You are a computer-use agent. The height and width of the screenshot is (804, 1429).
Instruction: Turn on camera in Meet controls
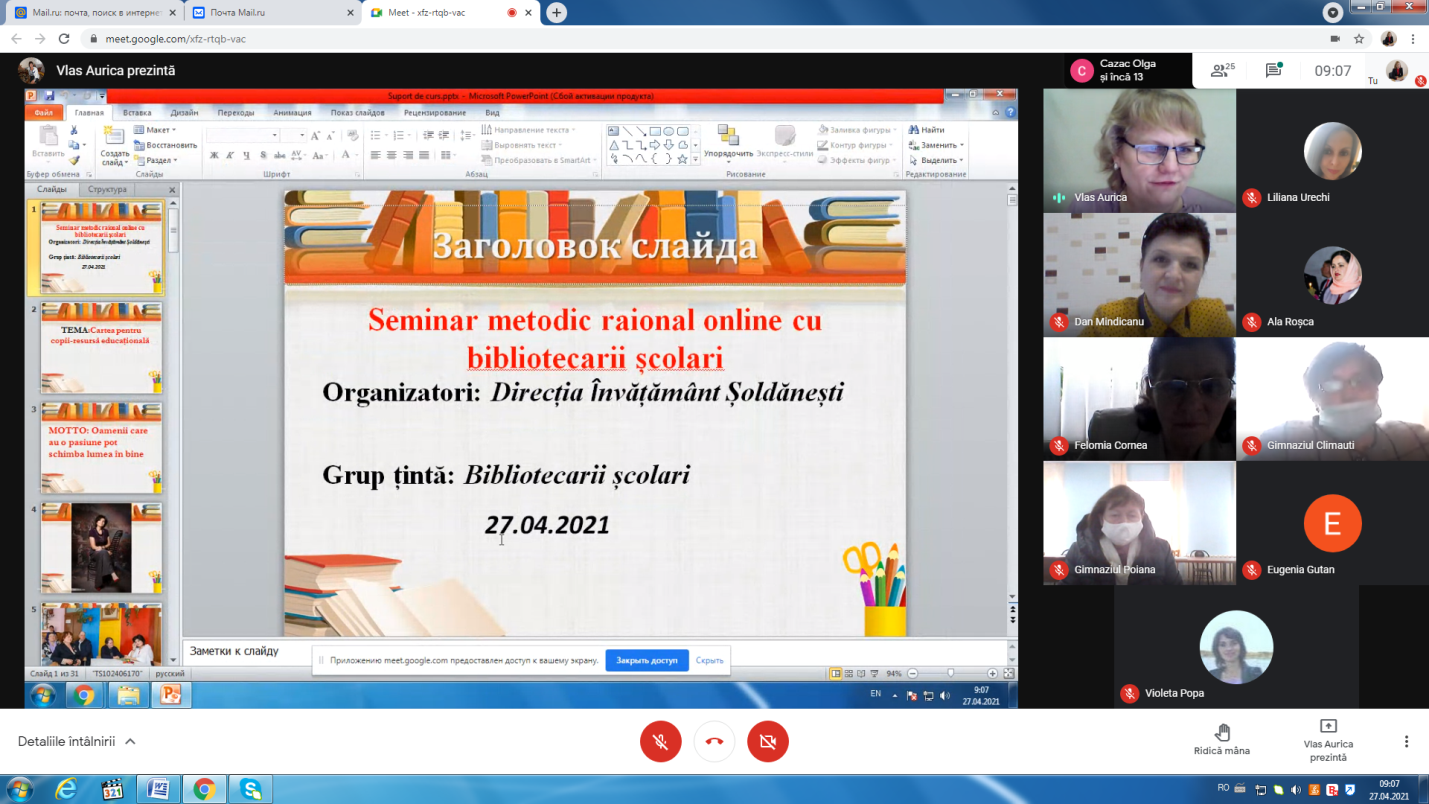[767, 742]
